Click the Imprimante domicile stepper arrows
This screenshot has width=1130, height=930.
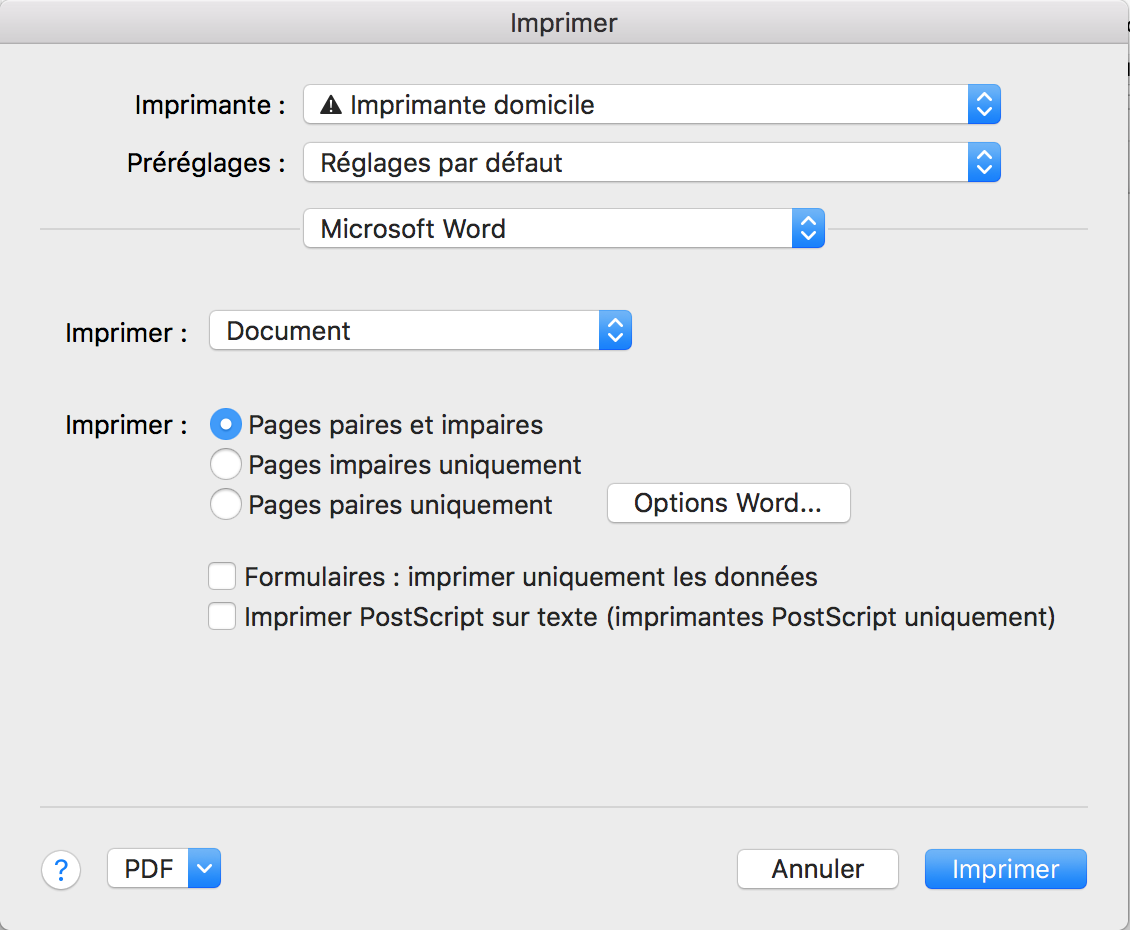click(984, 105)
